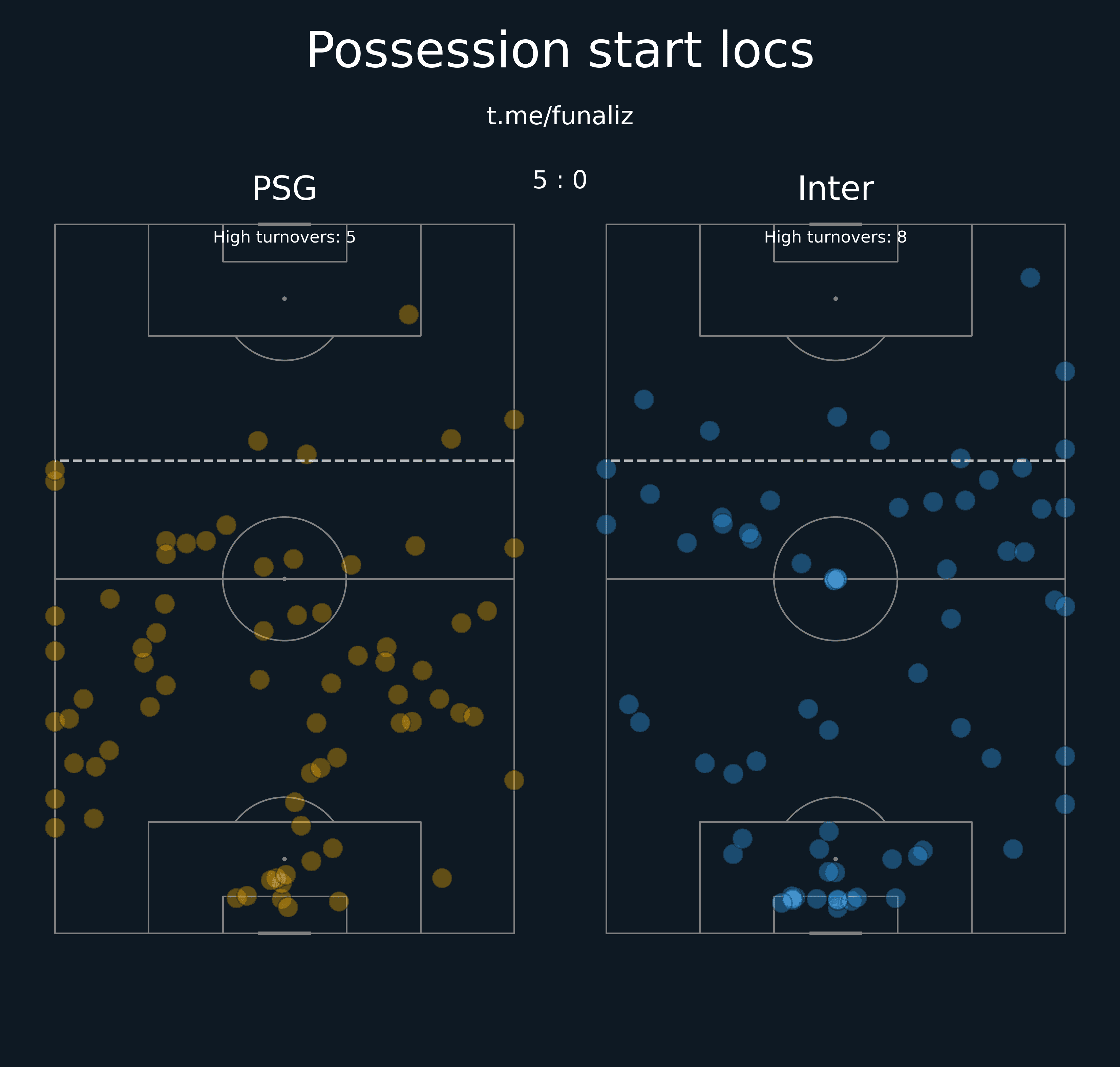Viewport: 1120px width, 1067px height.
Task: Click the t.me/funaliz link text
Action: pos(559,116)
